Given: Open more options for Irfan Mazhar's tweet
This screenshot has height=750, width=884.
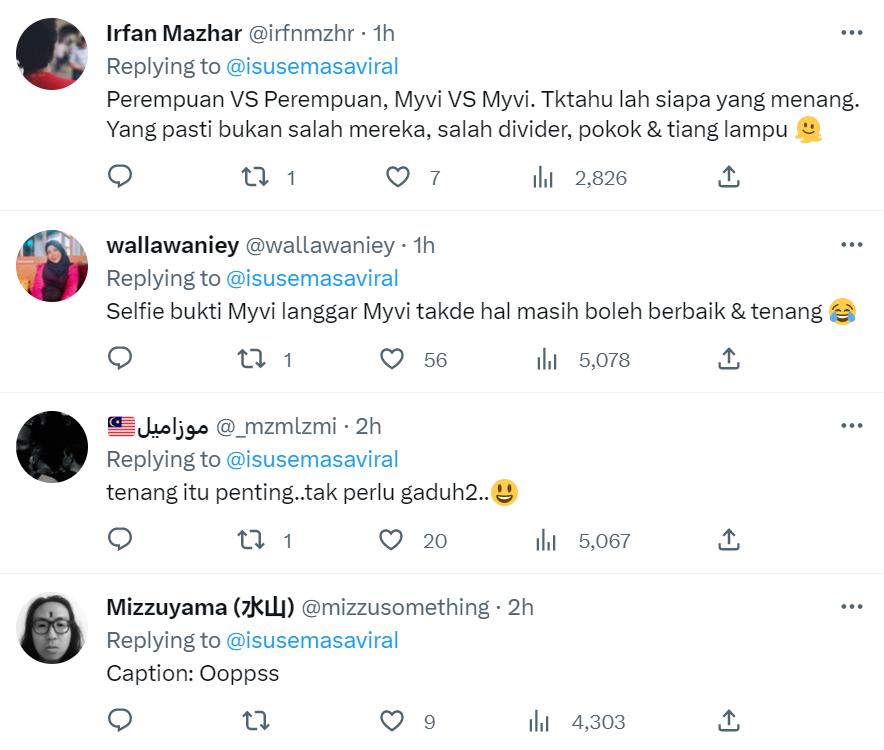Looking at the screenshot, I should (x=851, y=32).
